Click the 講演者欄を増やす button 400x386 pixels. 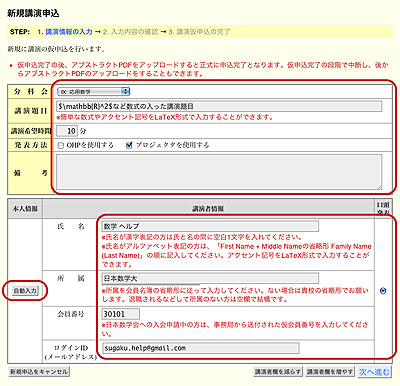(330, 372)
